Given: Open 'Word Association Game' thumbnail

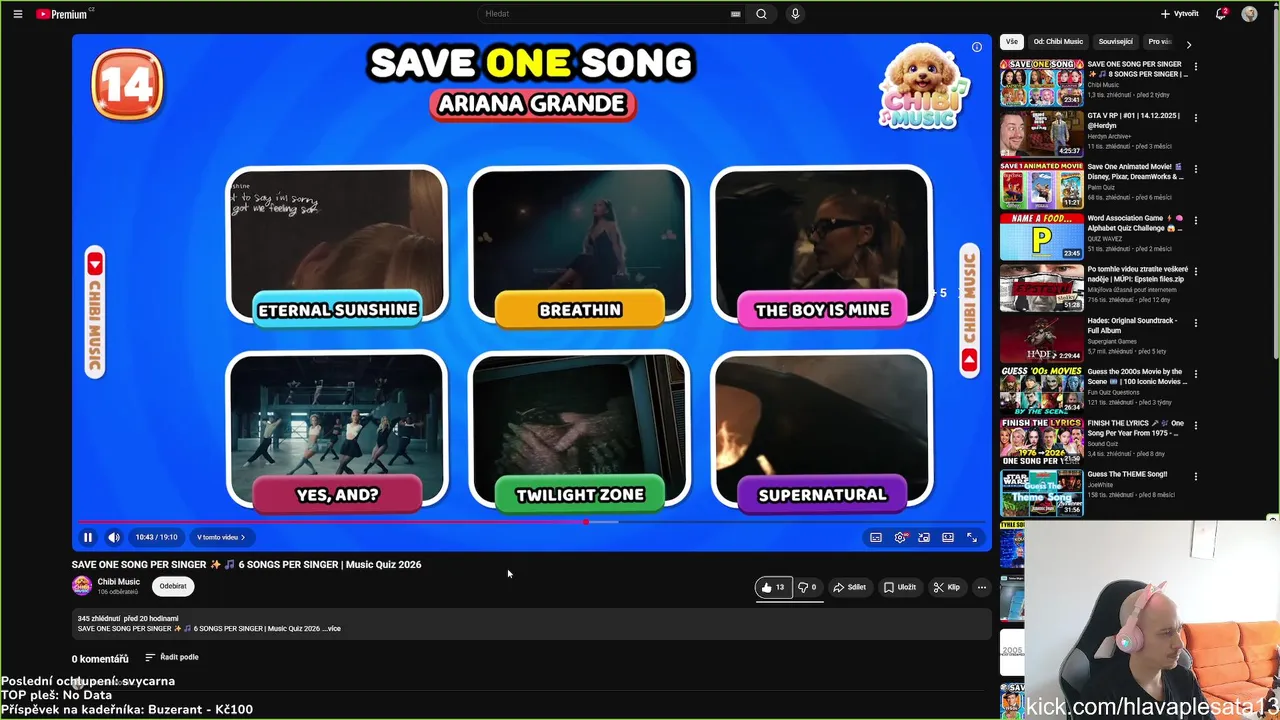Looking at the screenshot, I should point(1042,235).
